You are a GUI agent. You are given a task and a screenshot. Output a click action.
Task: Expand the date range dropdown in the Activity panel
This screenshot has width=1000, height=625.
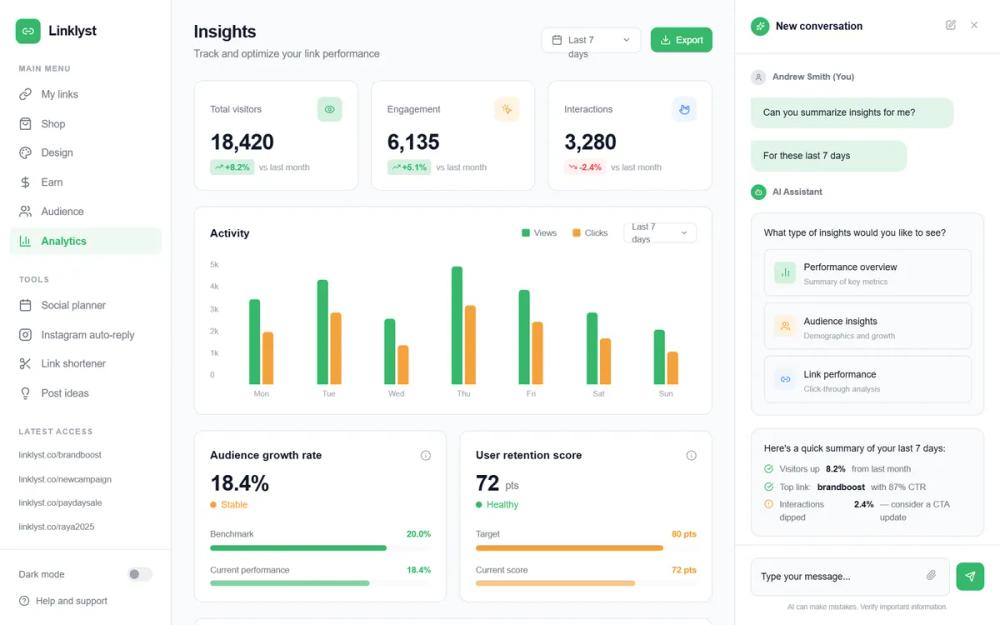[x=659, y=231]
